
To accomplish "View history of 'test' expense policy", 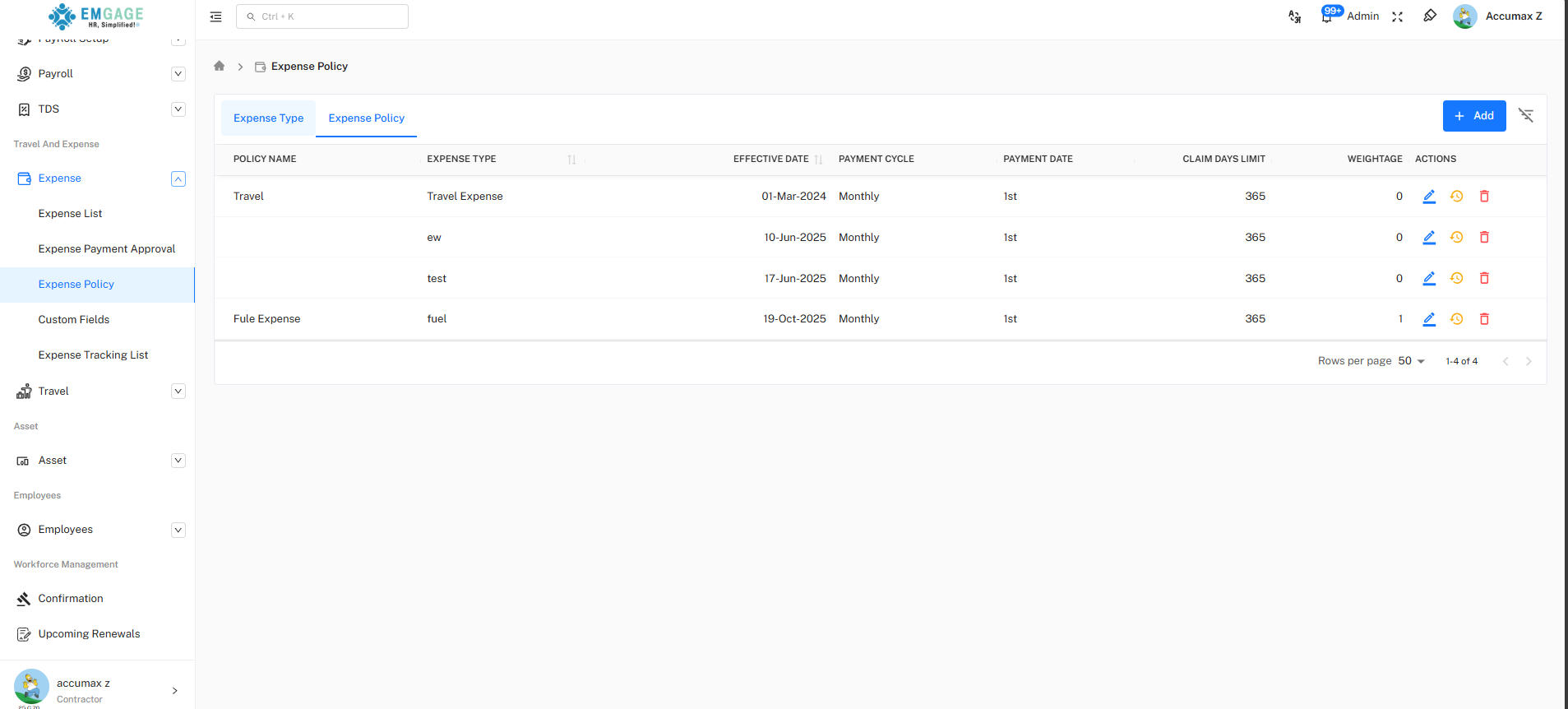I will click(1457, 279).
